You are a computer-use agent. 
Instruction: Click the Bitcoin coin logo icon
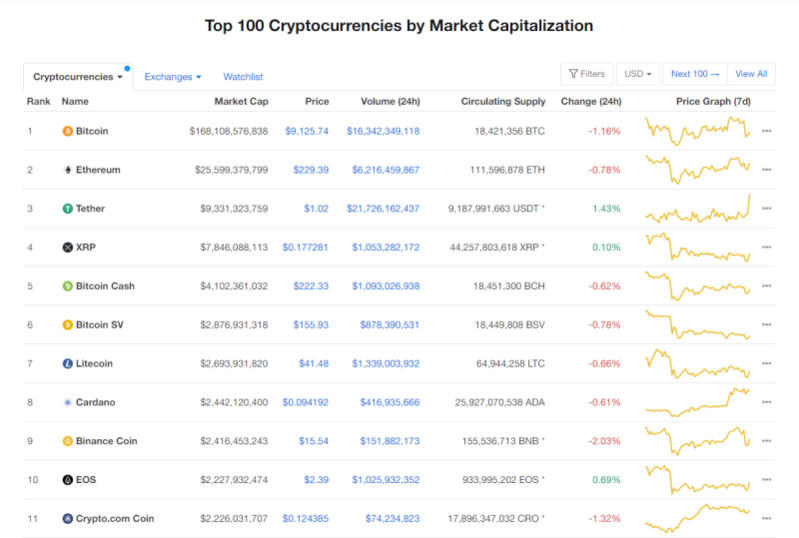click(67, 131)
